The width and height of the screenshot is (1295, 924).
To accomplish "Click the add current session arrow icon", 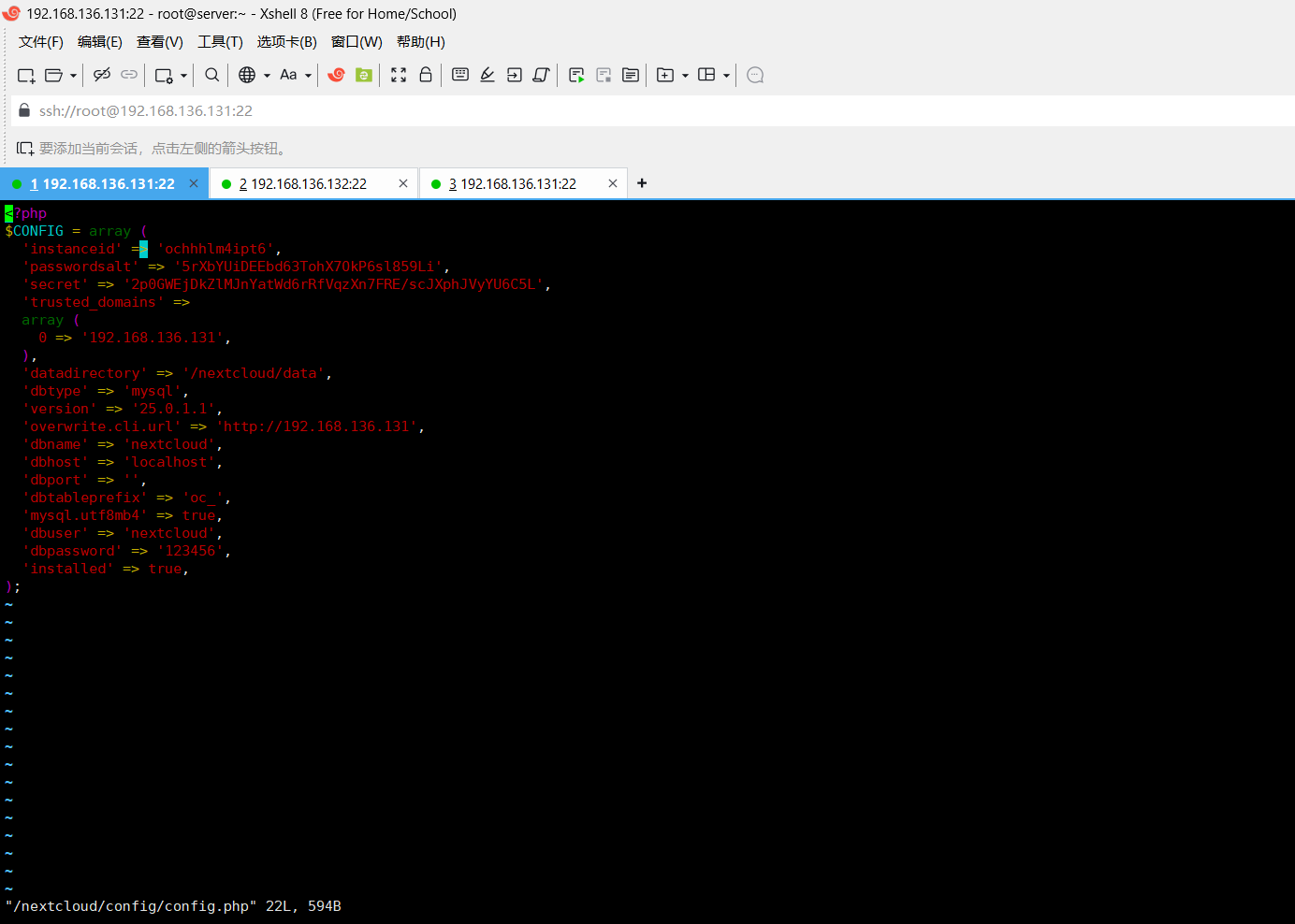I will tap(25, 148).
